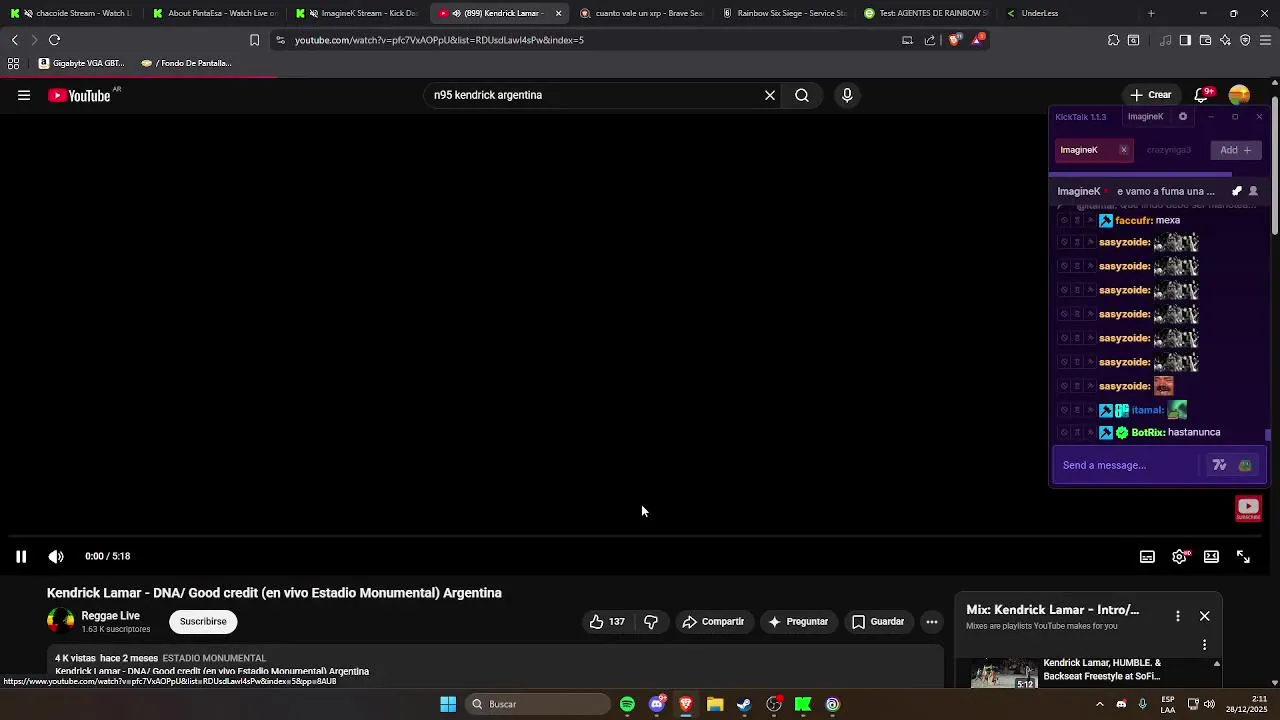Switch to the UnderLess tab
1280x720 pixels.
pos(1069,13)
